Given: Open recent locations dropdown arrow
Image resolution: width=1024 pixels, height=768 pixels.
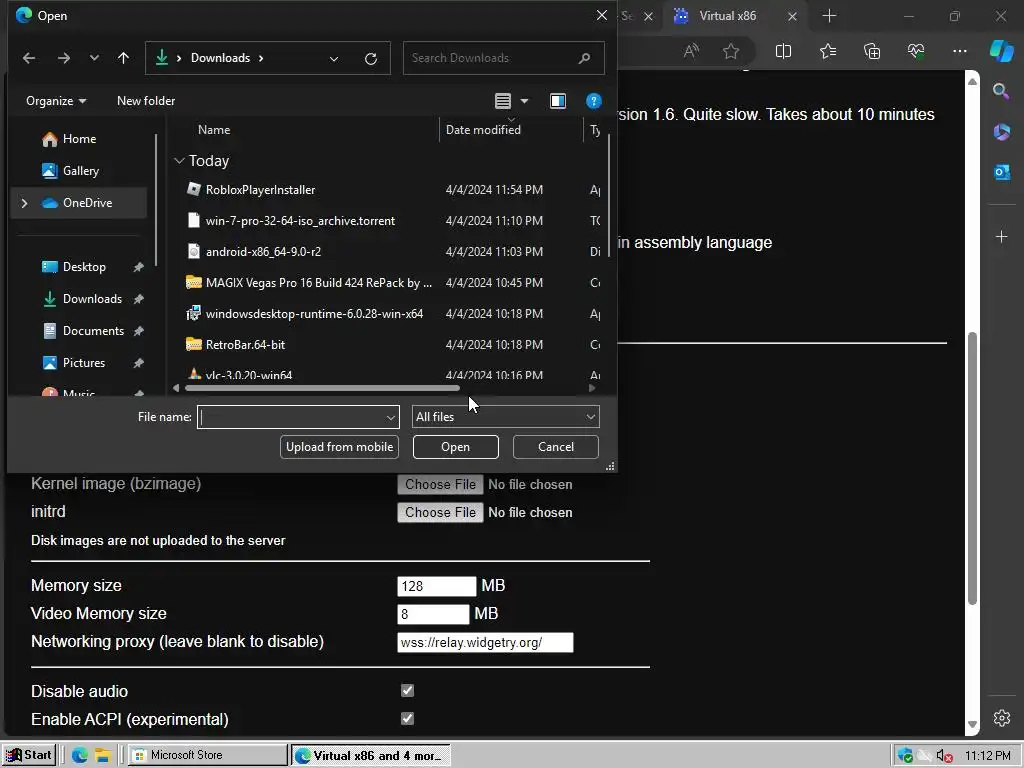Looking at the screenshot, I should click(94, 58).
